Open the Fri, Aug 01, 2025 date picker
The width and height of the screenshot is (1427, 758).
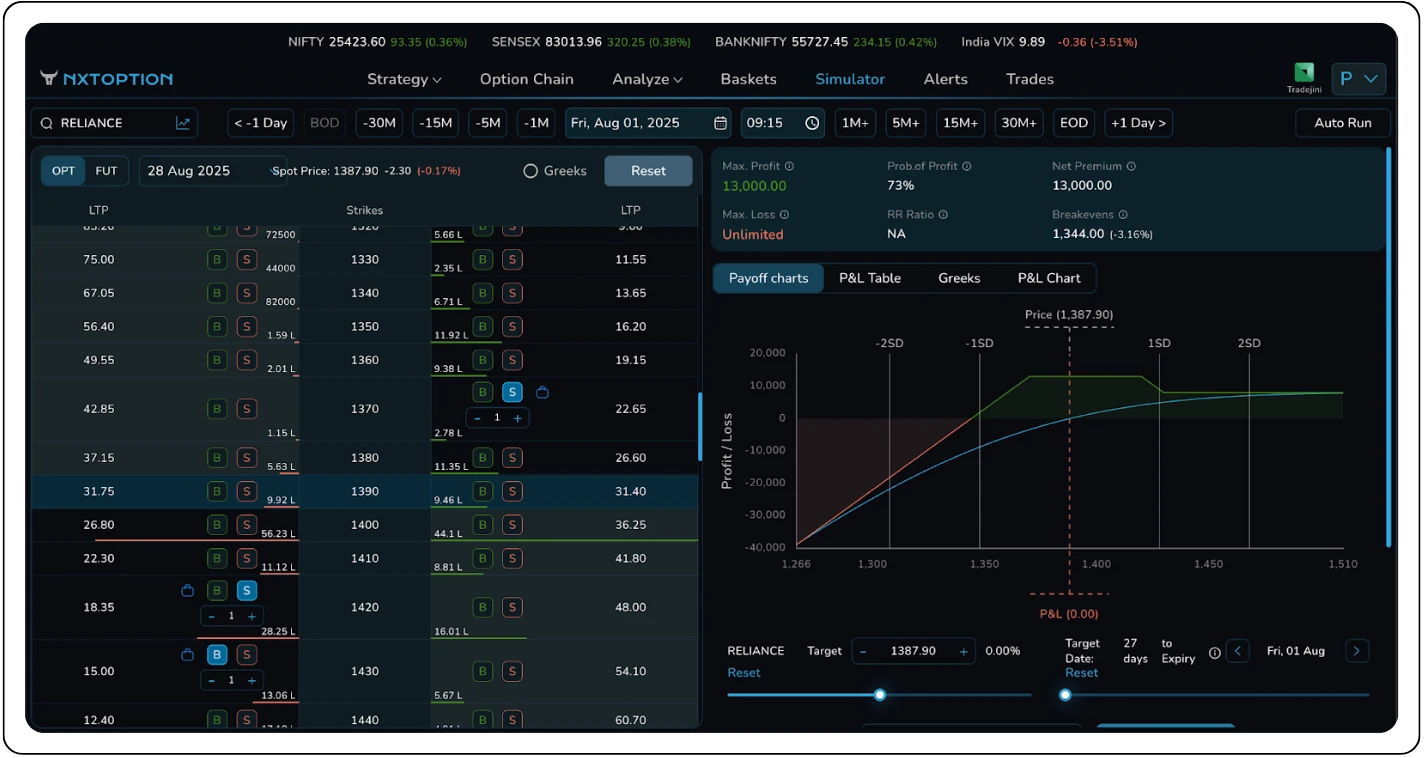(648, 123)
